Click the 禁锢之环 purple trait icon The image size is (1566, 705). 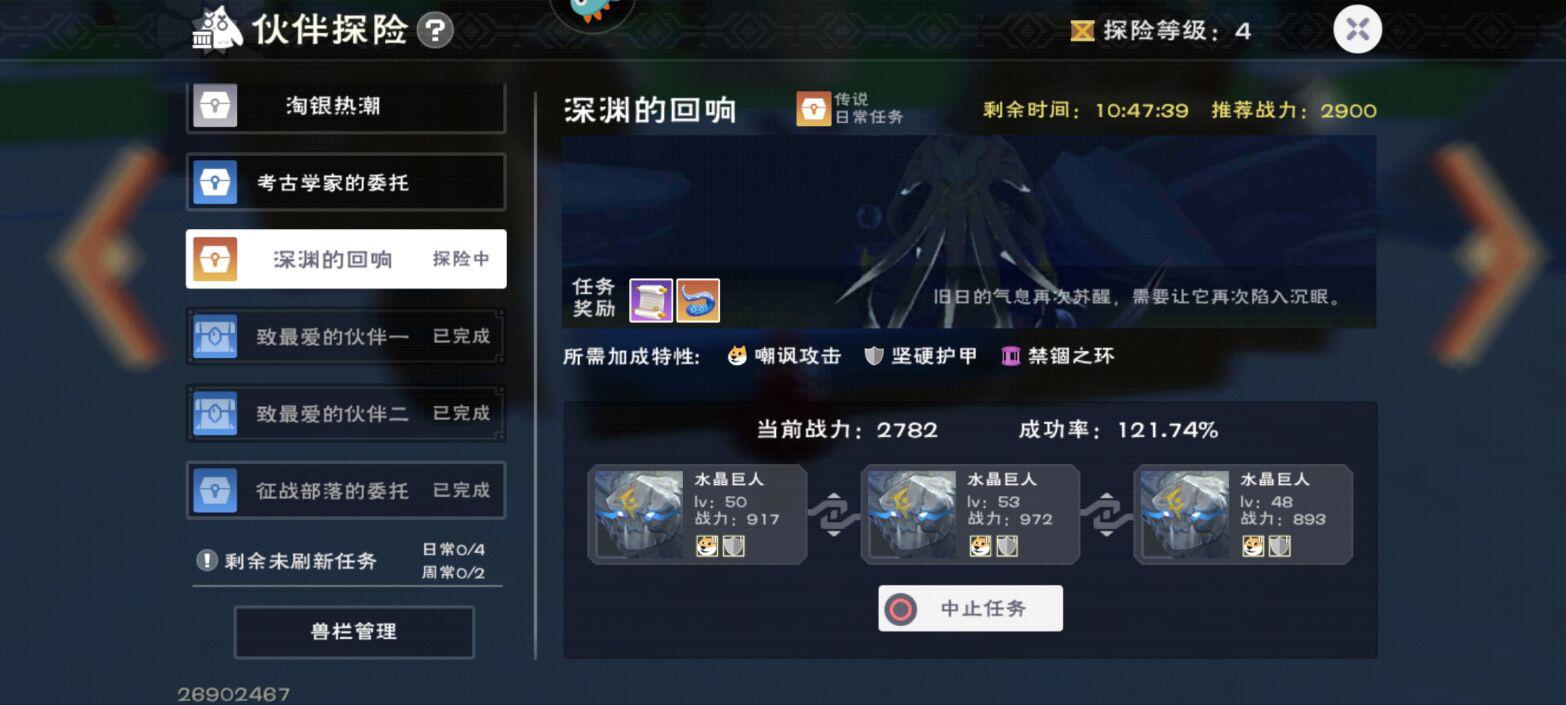1011,356
